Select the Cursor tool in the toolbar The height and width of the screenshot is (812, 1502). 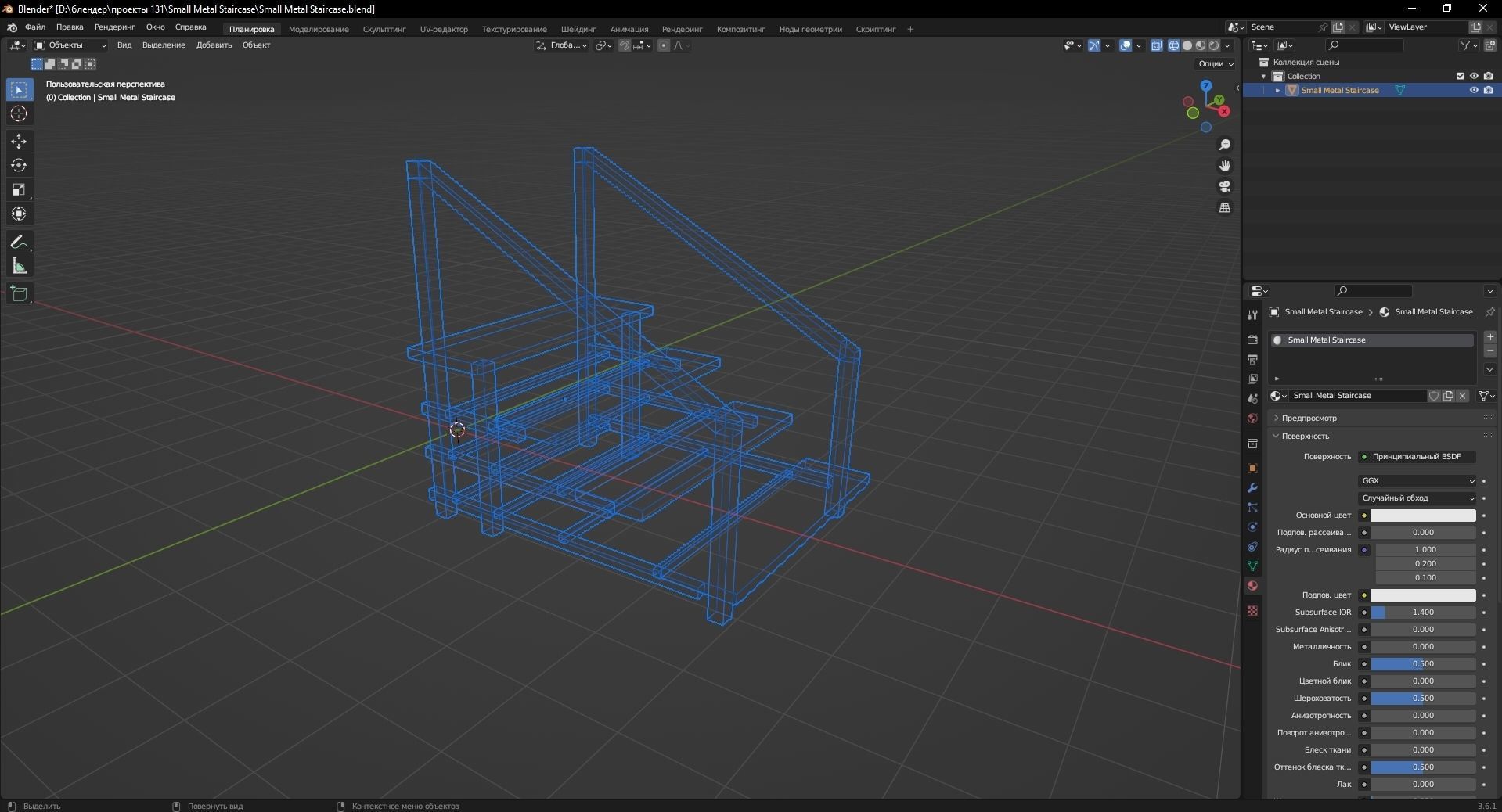click(x=19, y=114)
